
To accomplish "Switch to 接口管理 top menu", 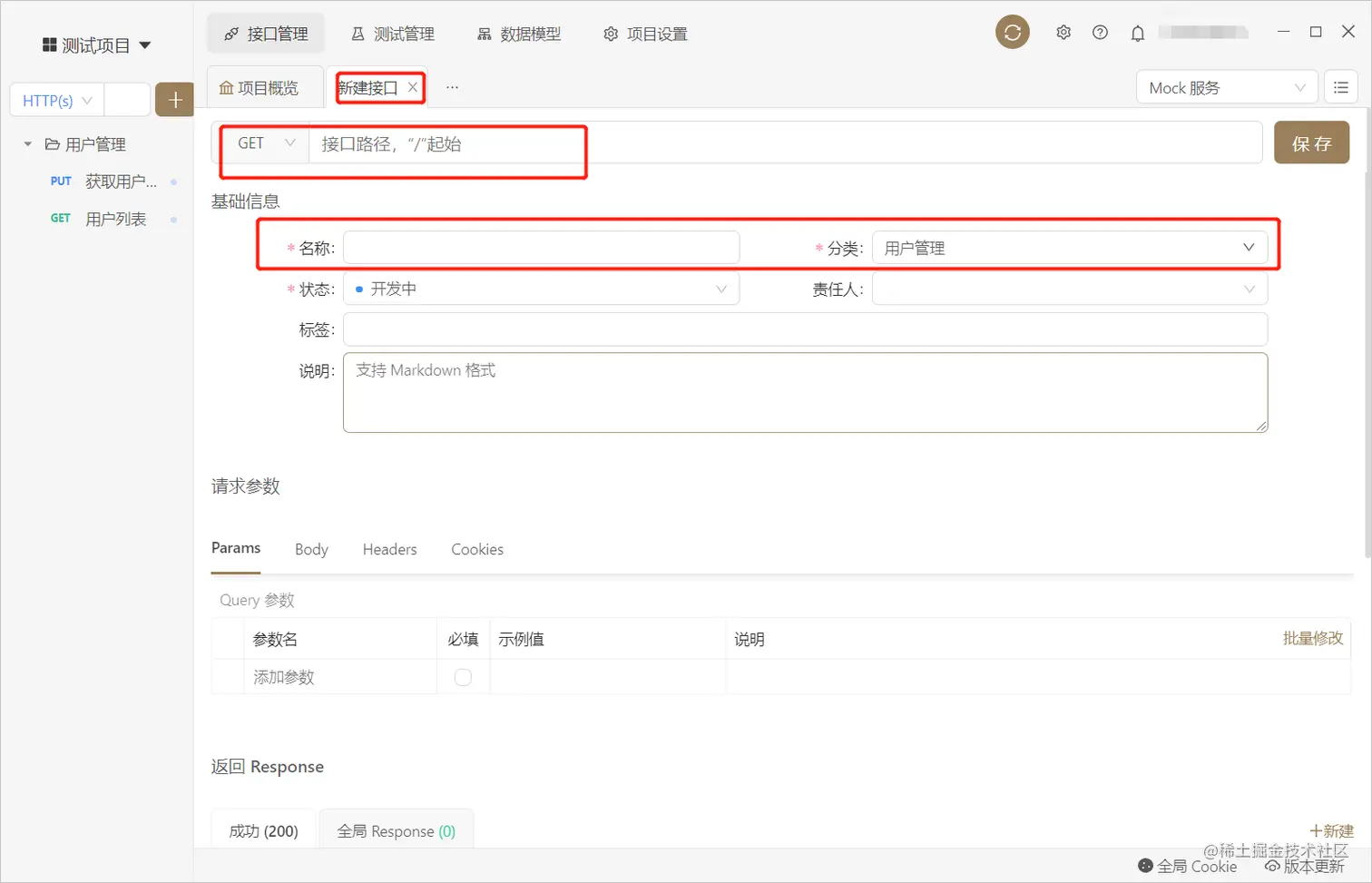I will [267, 34].
